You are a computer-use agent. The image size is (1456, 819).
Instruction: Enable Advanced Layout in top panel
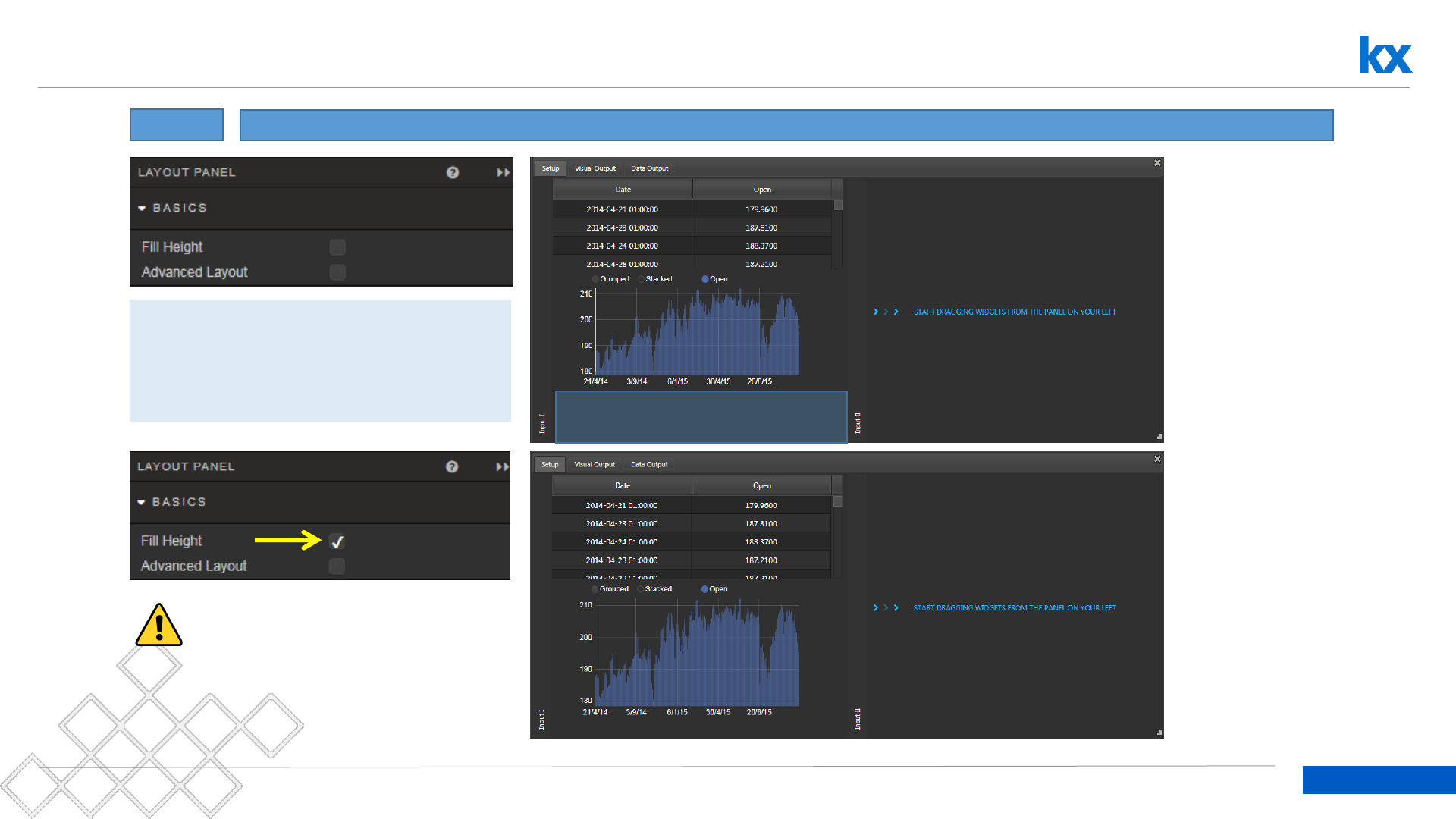click(337, 272)
